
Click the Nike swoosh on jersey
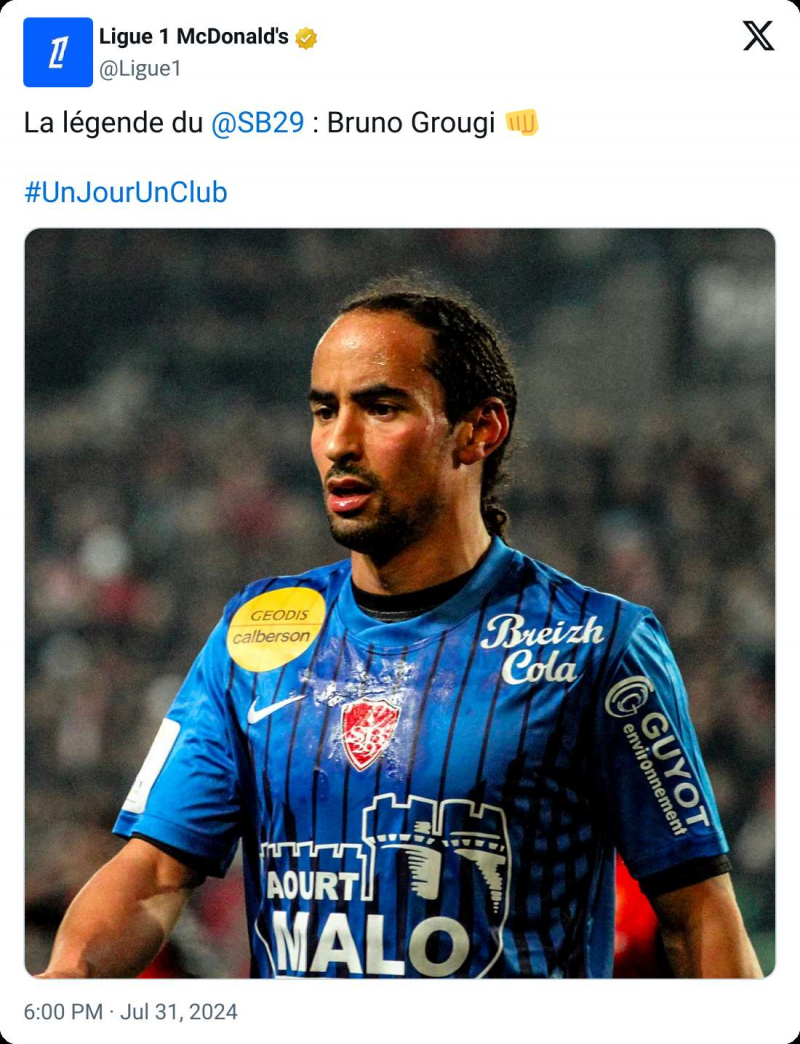tap(274, 709)
